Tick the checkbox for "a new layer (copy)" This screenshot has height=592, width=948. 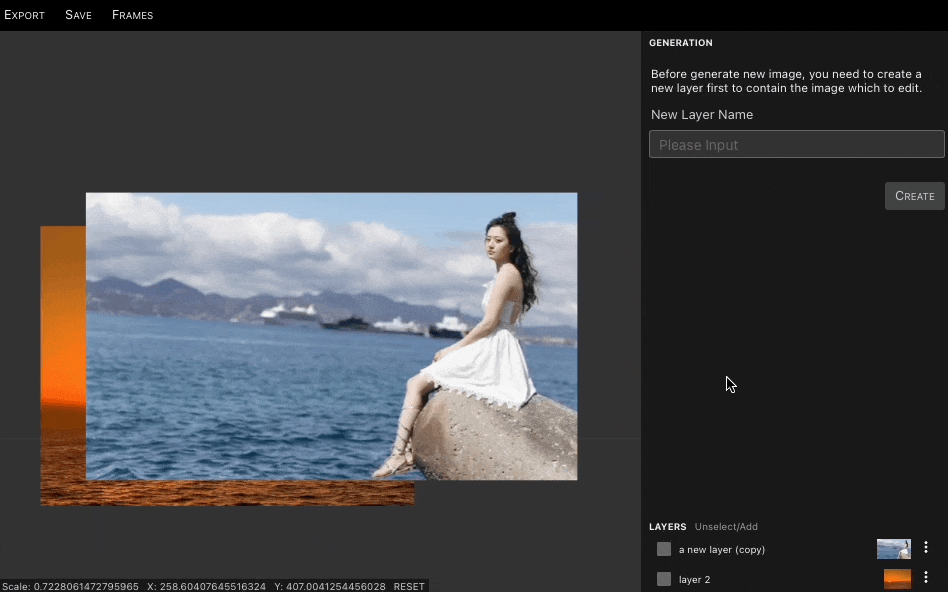664,549
